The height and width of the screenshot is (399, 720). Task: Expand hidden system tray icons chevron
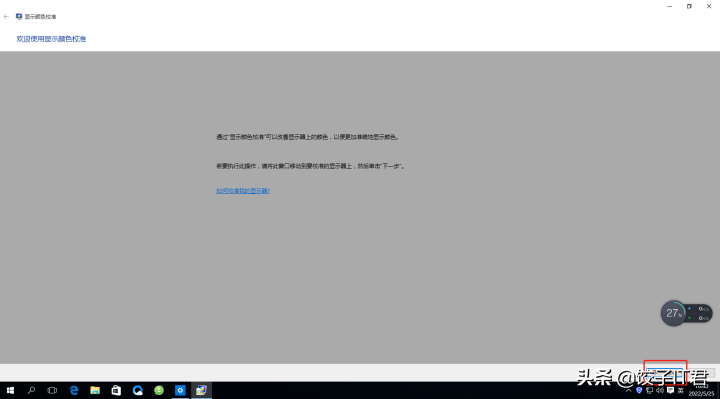(x=629, y=391)
